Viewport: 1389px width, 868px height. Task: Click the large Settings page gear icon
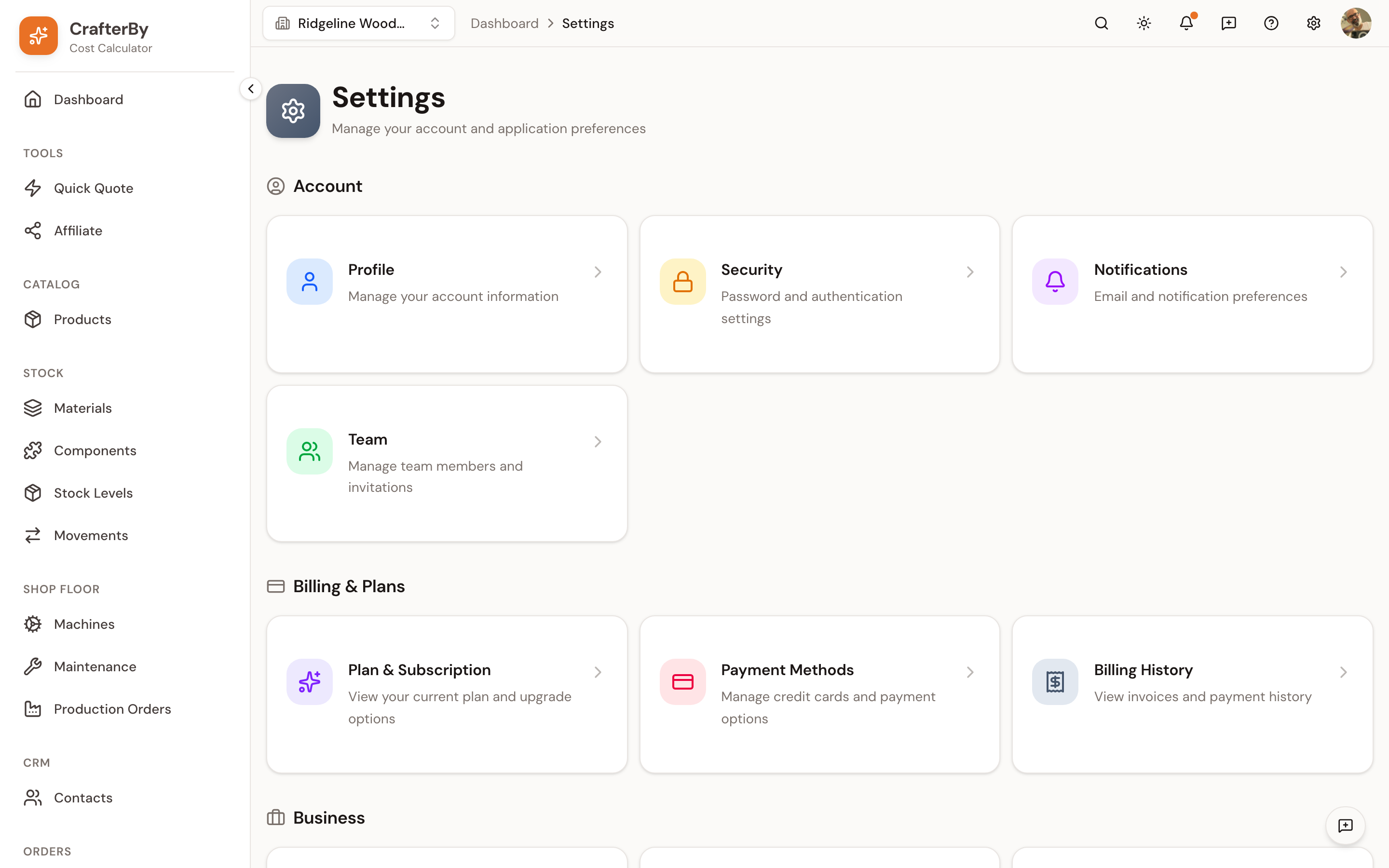(x=293, y=111)
